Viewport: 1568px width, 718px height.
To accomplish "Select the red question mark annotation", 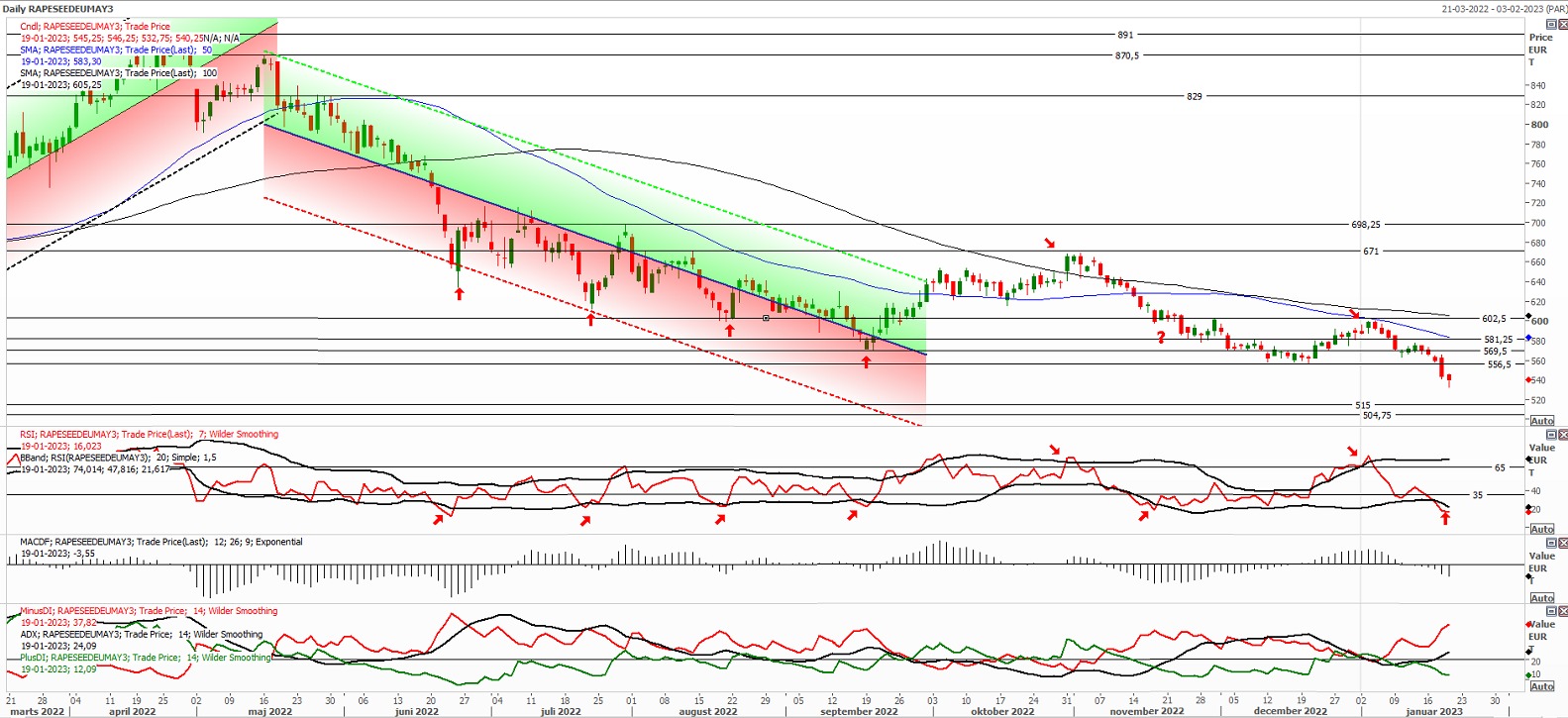I will (x=1161, y=338).
